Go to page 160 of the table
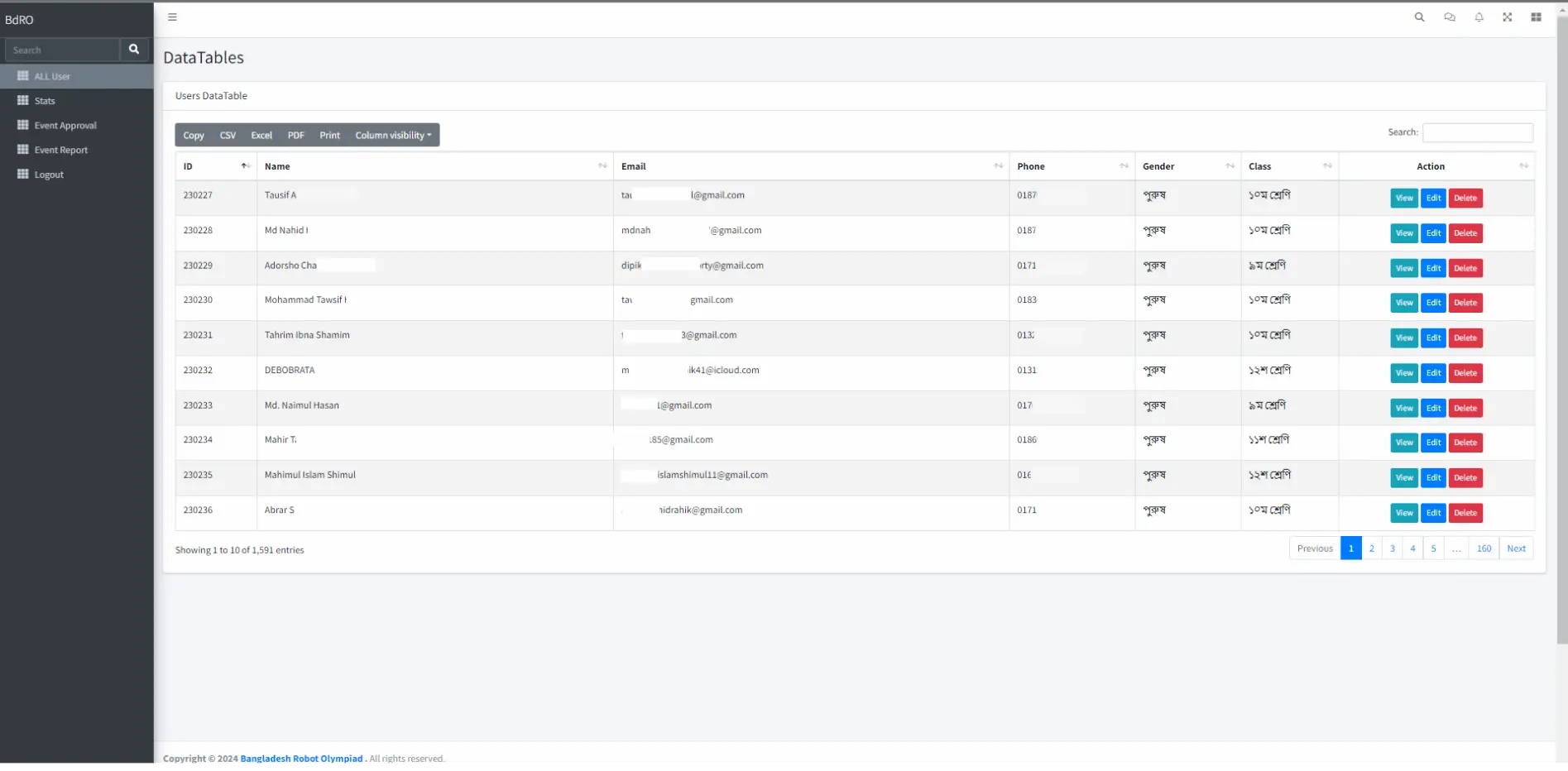This screenshot has height=771, width=1568. 1484,548
